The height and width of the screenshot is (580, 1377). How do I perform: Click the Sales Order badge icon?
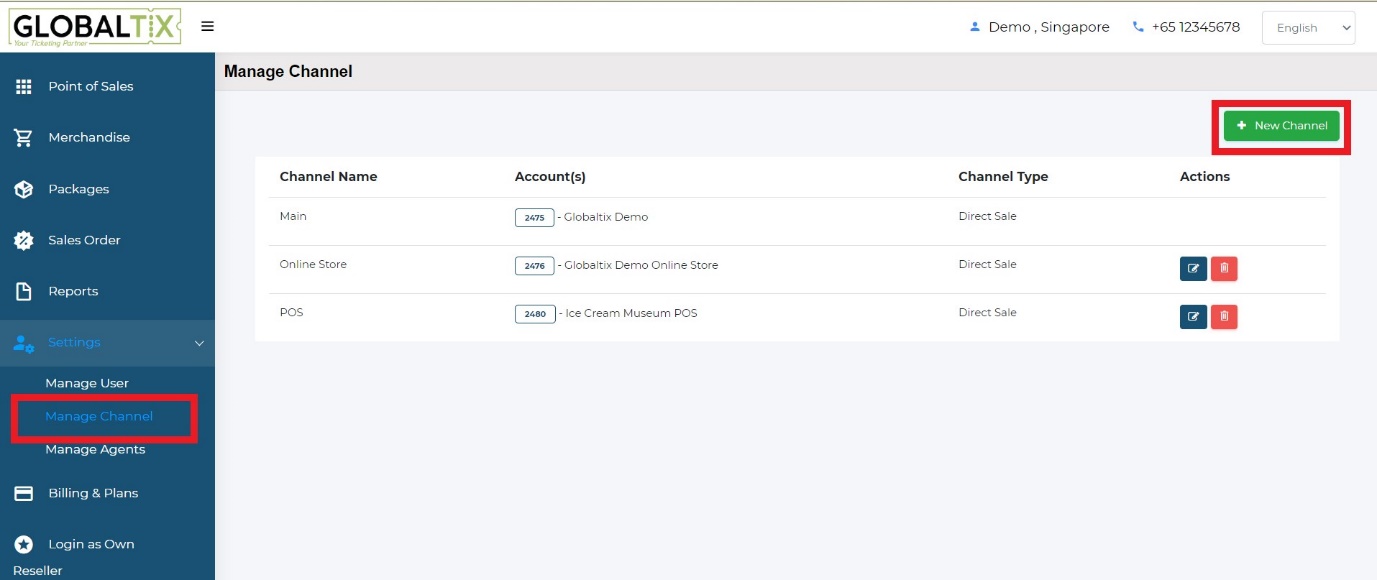click(x=24, y=240)
